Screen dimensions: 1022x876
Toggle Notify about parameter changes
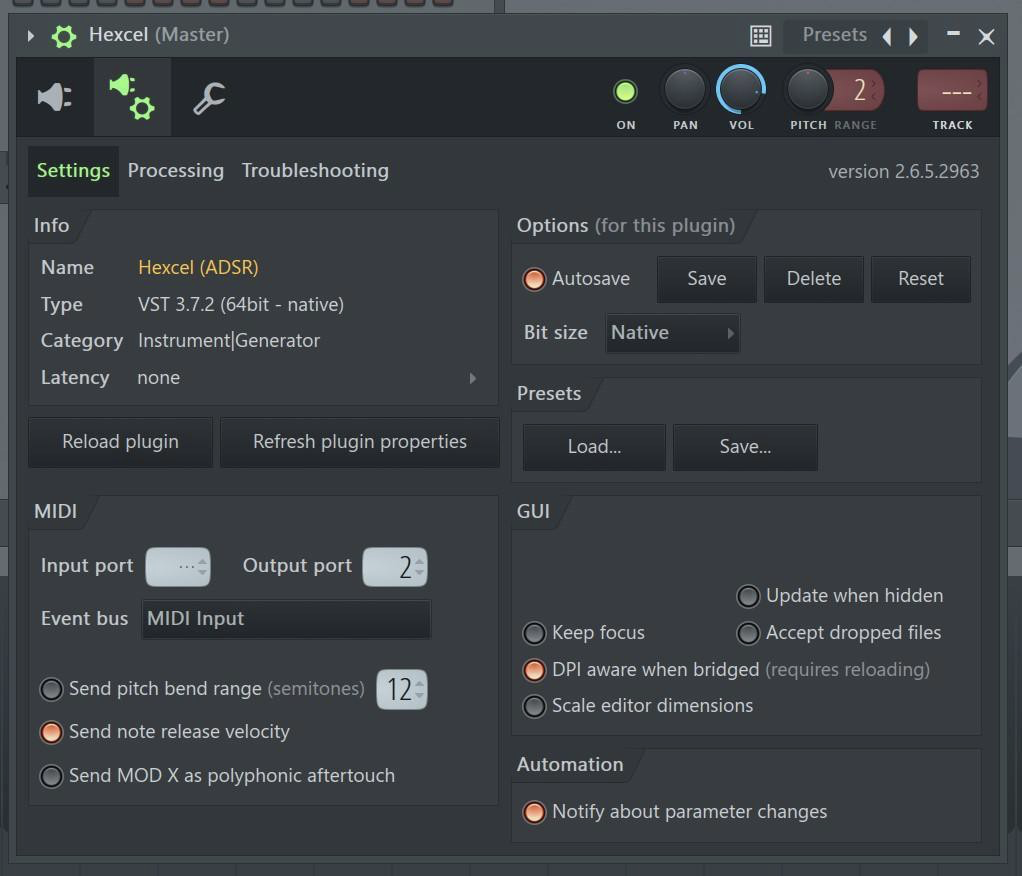[534, 812]
